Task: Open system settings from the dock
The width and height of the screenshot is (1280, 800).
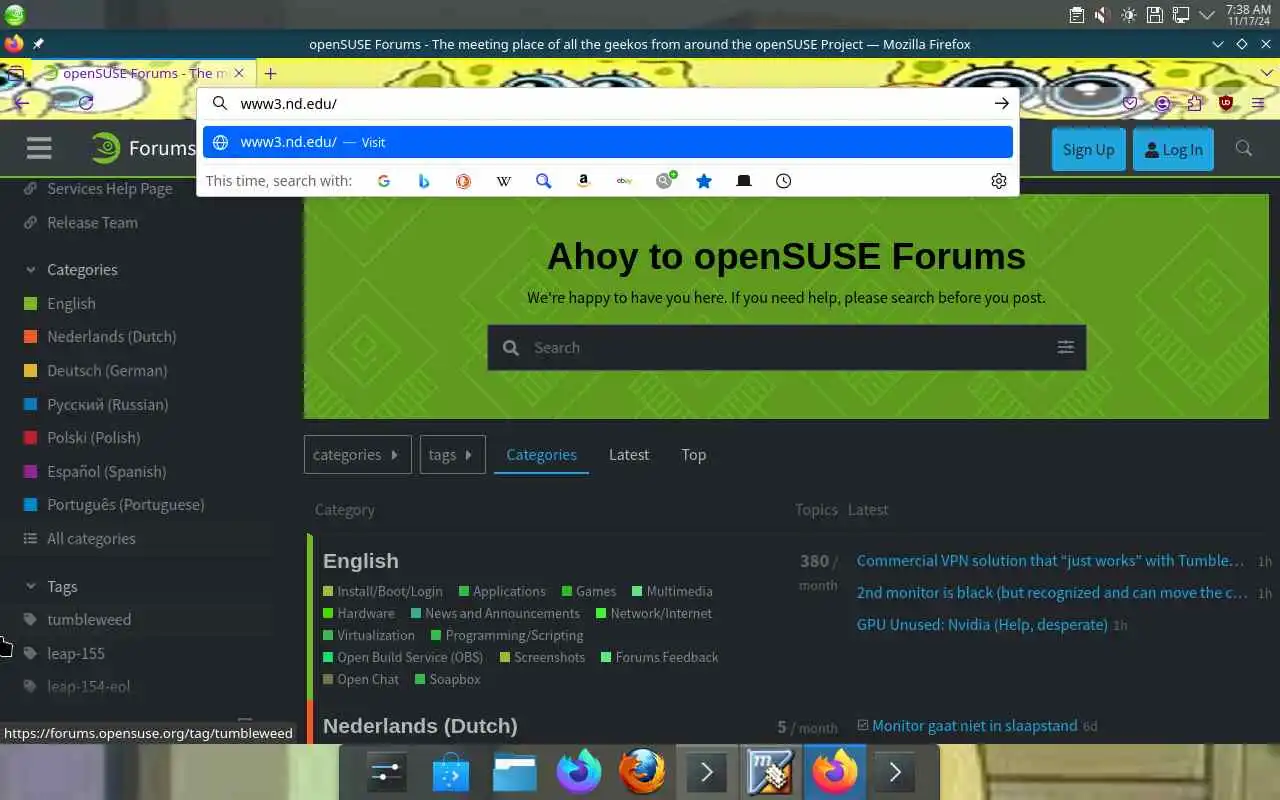Action: coord(387,772)
